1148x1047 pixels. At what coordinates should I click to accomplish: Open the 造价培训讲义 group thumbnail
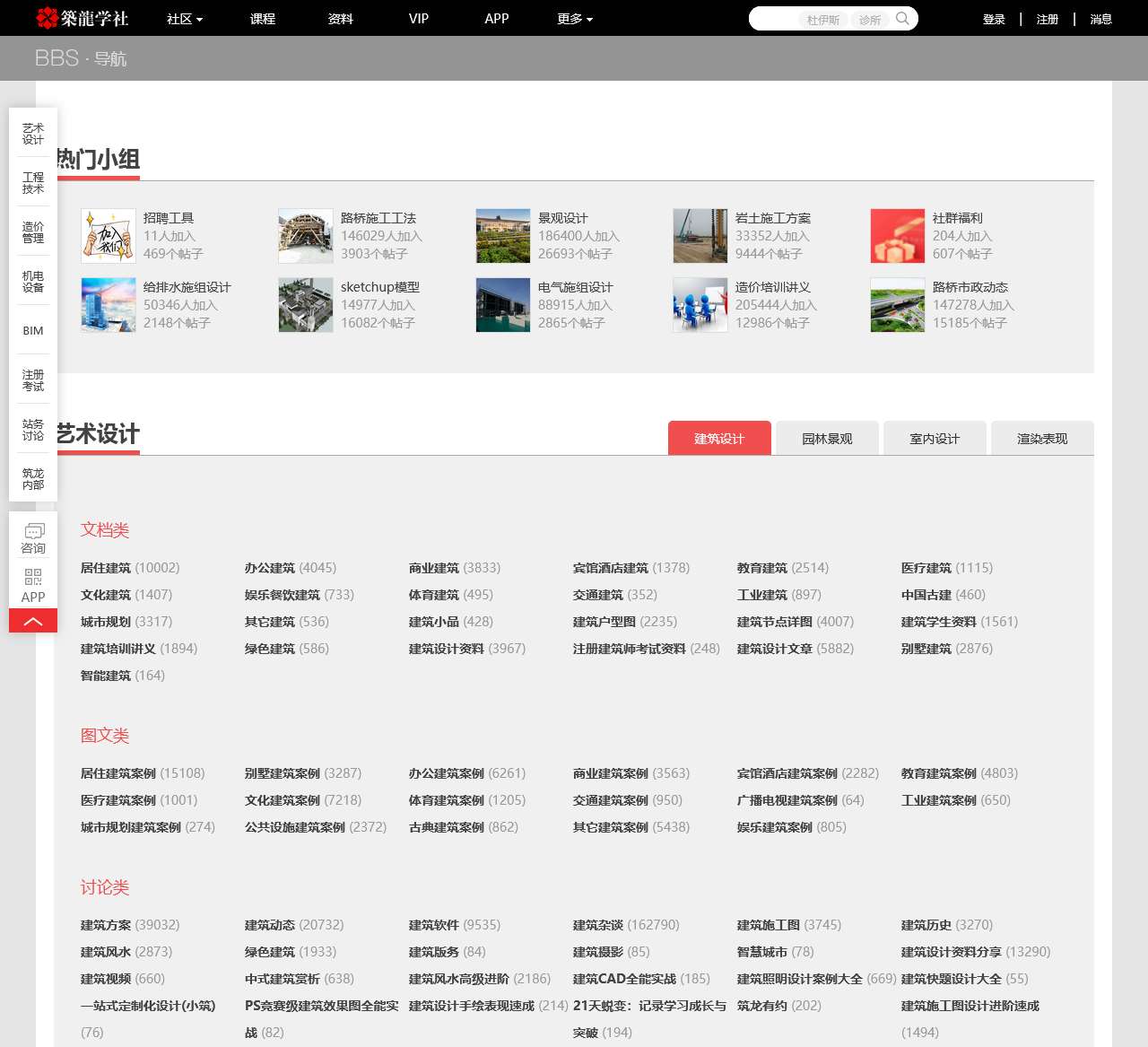[700, 305]
